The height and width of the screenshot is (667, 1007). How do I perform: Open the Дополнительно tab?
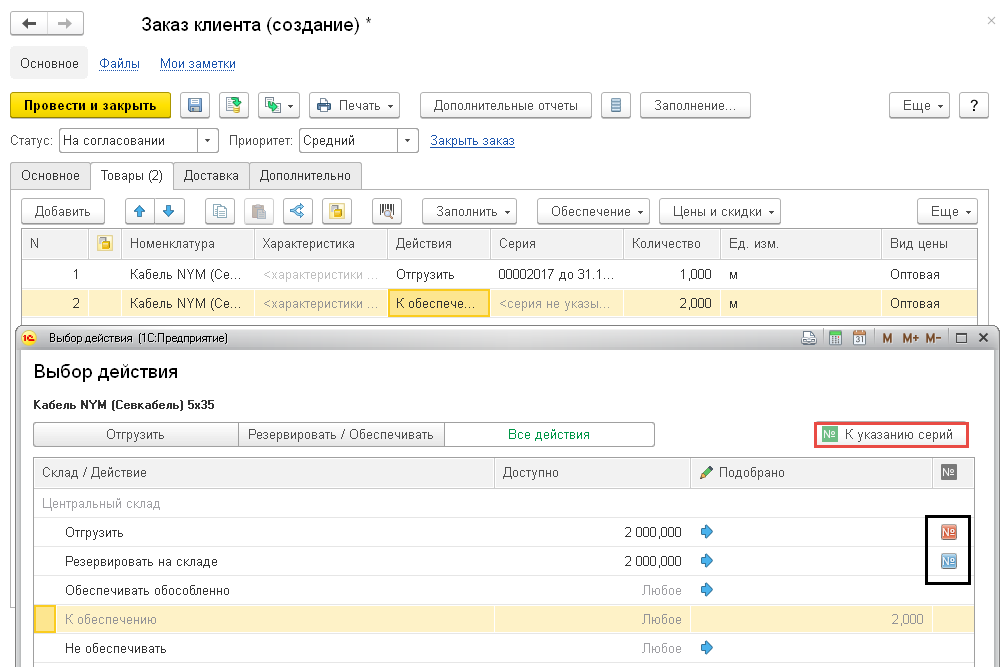coord(305,175)
